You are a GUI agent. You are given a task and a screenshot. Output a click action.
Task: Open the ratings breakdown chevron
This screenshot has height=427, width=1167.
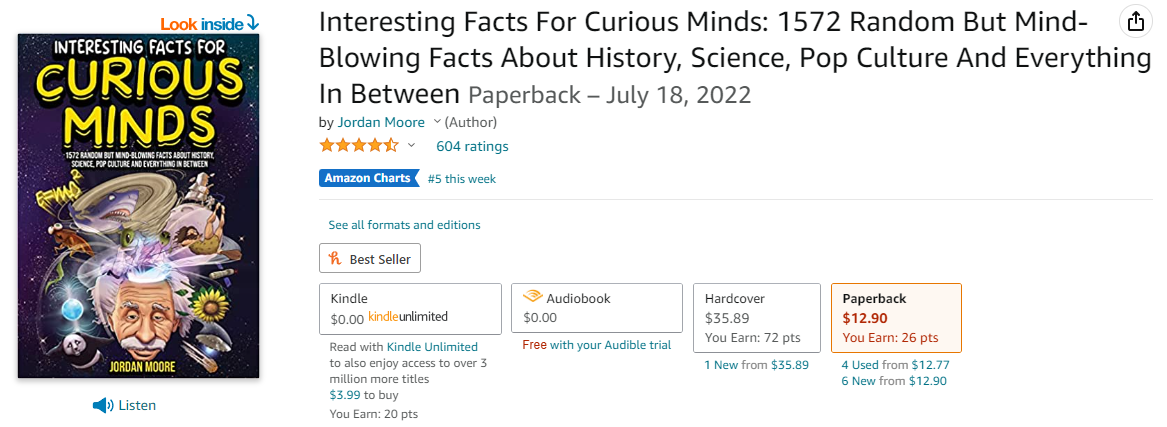click(x=411, y=146)
